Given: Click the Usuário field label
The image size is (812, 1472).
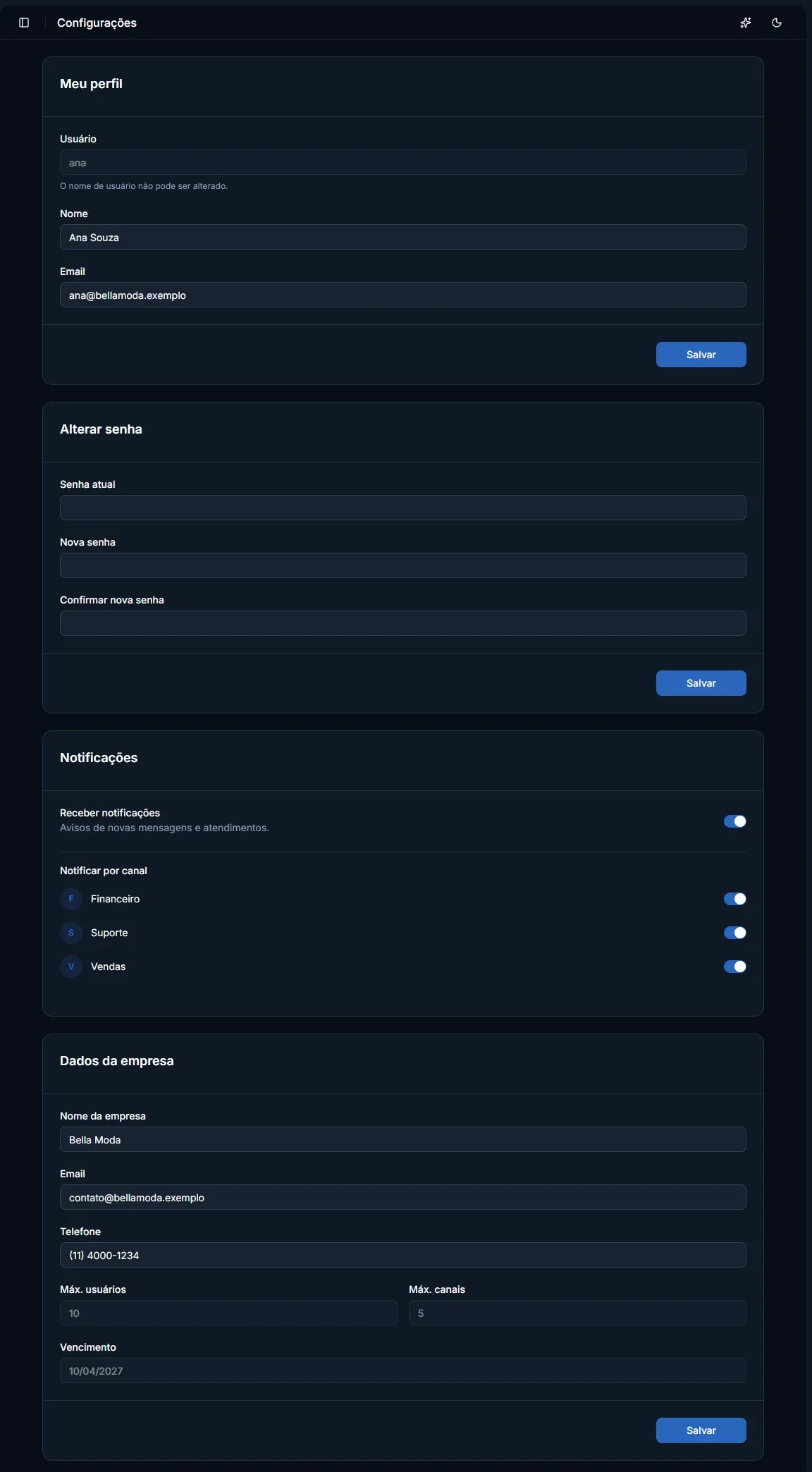Looking at the screenshot, I should tap(78, 139).
